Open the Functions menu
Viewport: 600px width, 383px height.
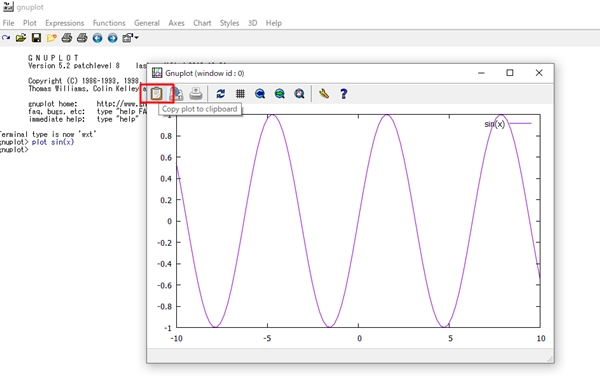coord(109,23)
